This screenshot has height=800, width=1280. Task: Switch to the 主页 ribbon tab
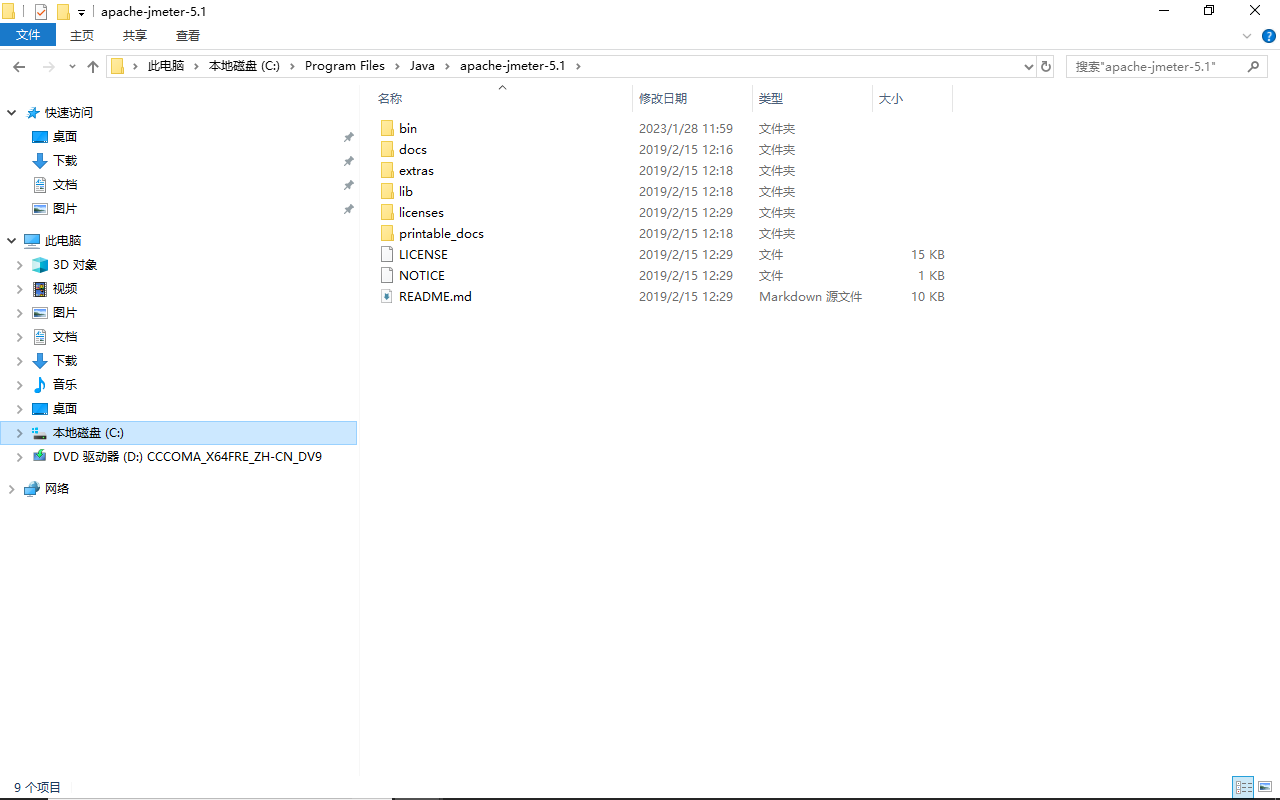click(x=82, y=35)
